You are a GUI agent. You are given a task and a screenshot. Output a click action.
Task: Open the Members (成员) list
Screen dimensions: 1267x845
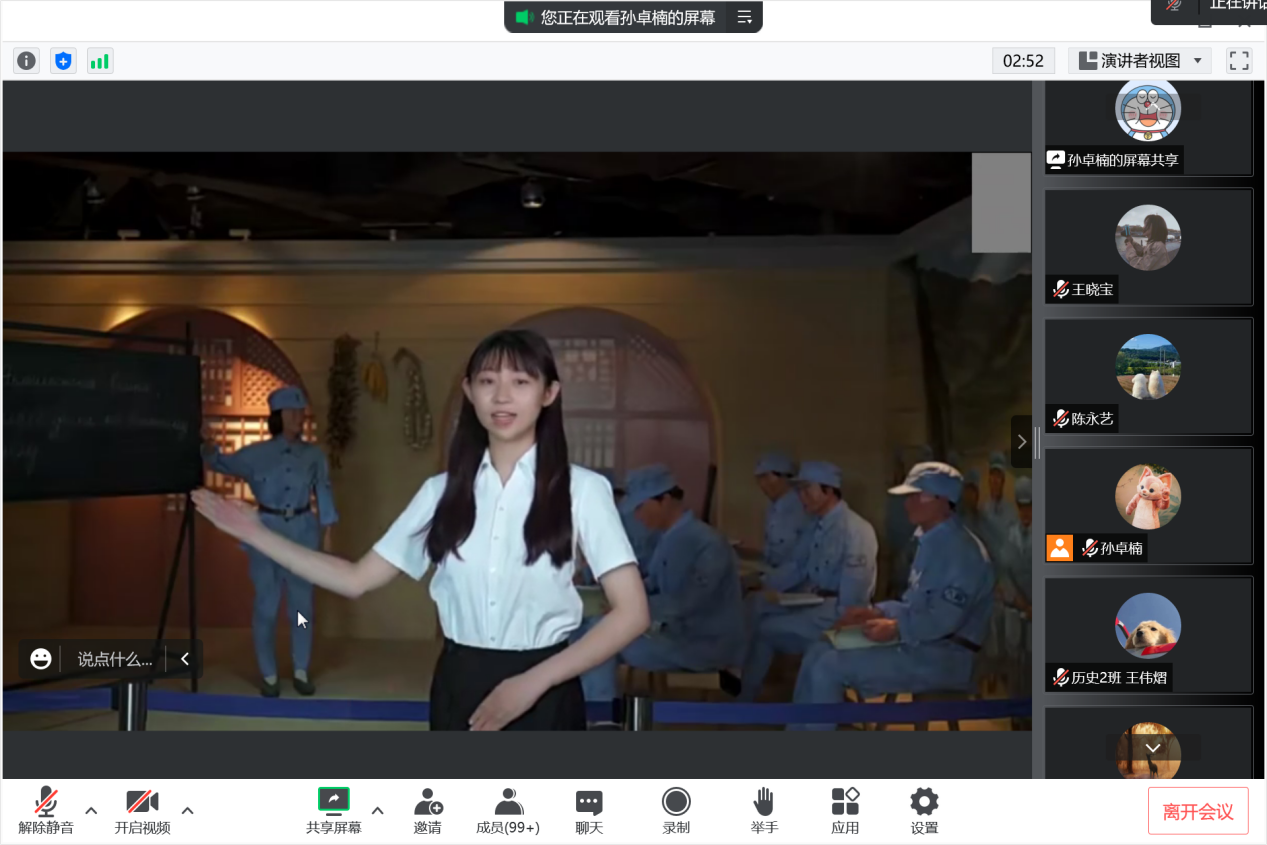508,811
